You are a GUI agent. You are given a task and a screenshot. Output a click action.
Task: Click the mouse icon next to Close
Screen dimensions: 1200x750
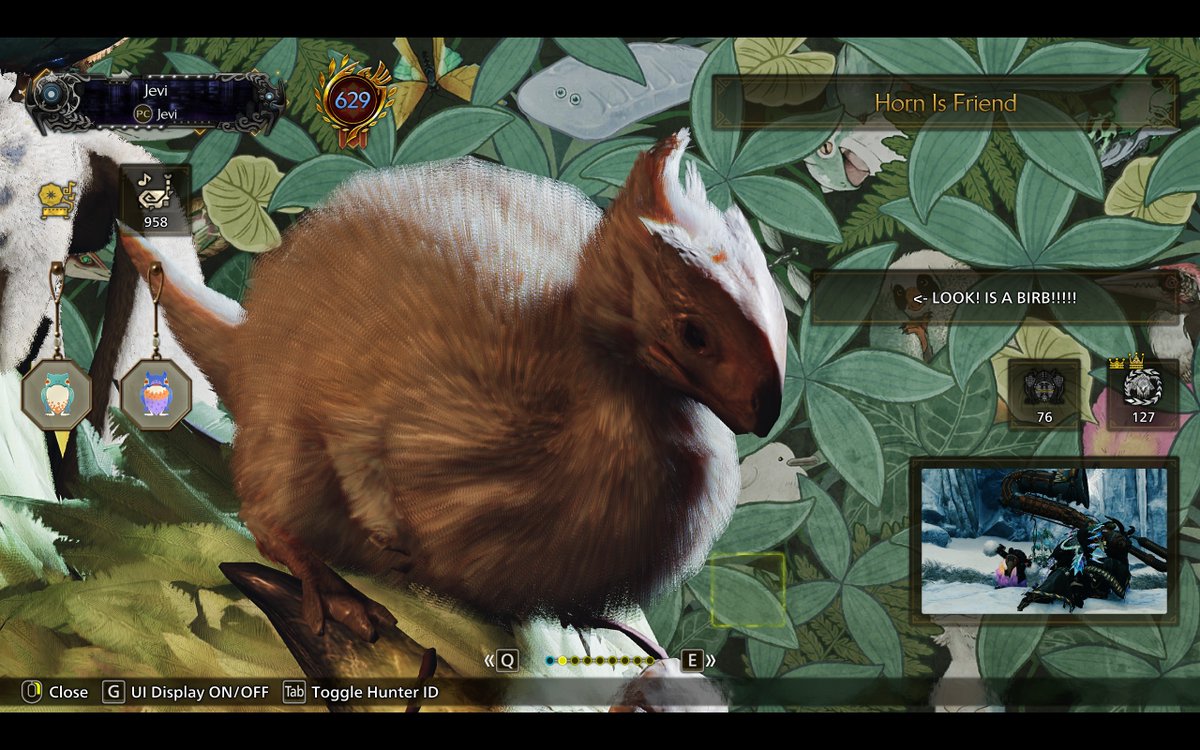(x=32, y=691)
